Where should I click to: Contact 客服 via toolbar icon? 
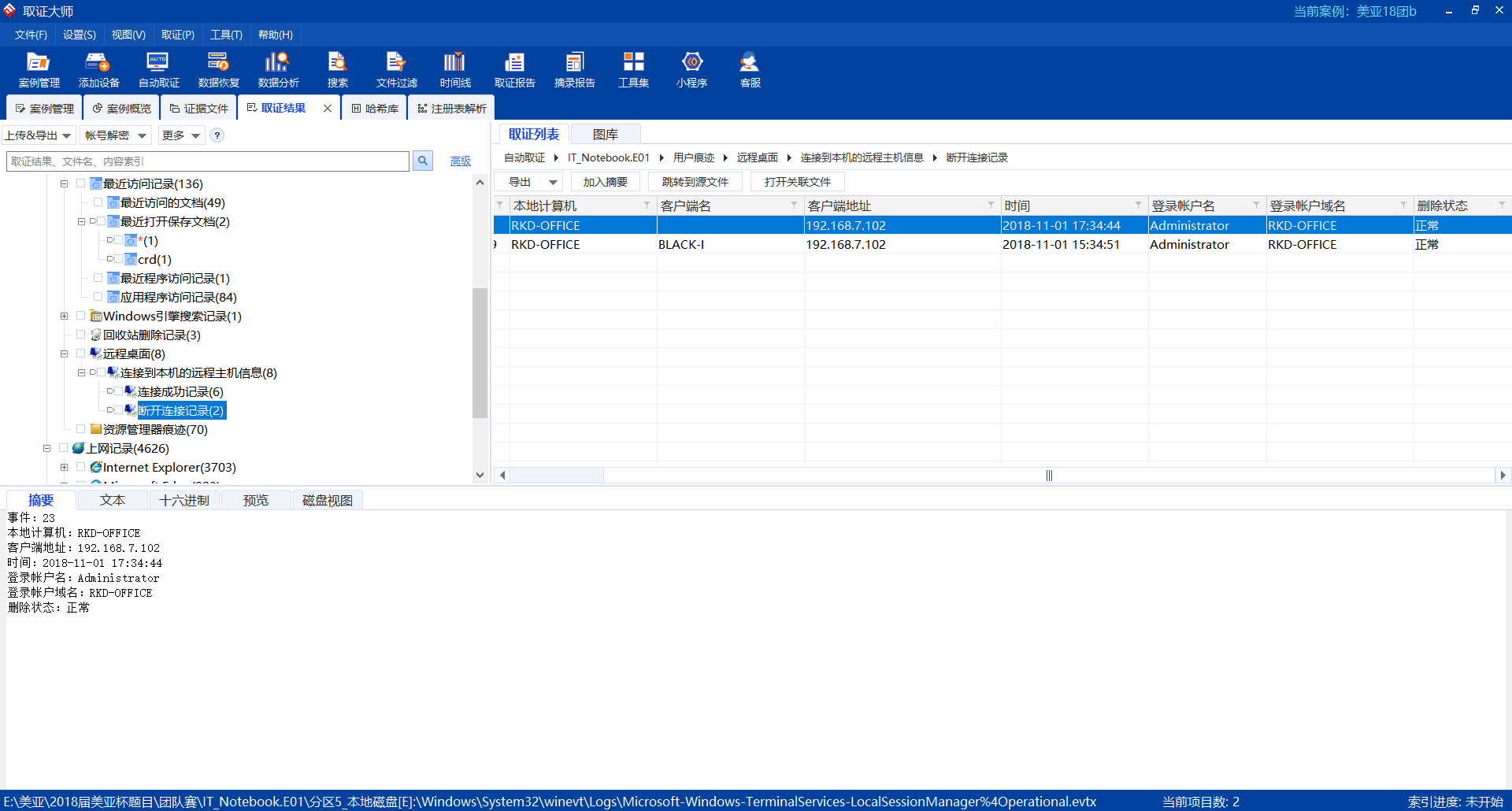pyautogui.click(x=750, y=70)
